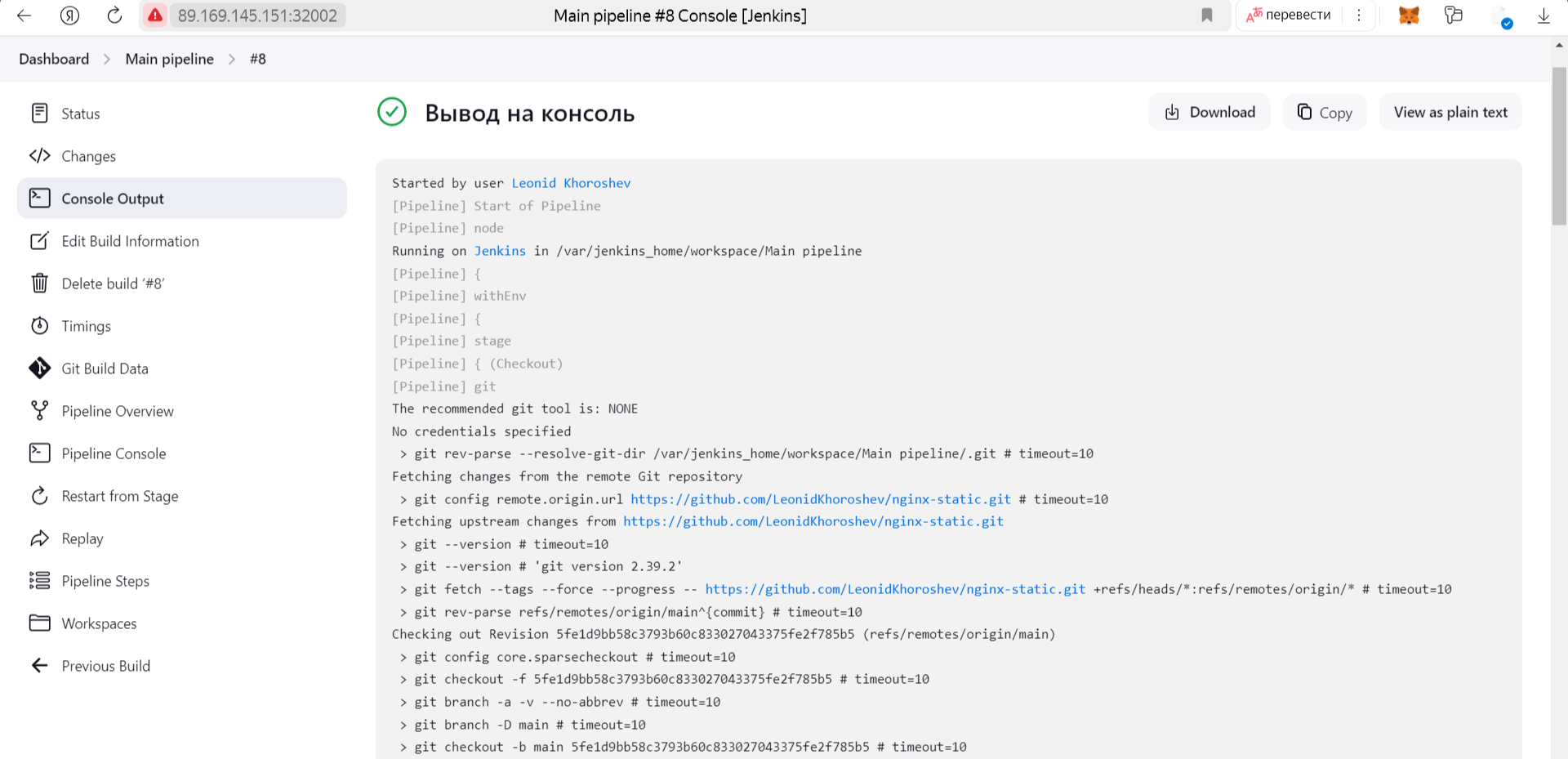The width and height of the screenshot is (1568, 759).
Task: Click the Timings clock icon
Action: [x=39, y=325]
